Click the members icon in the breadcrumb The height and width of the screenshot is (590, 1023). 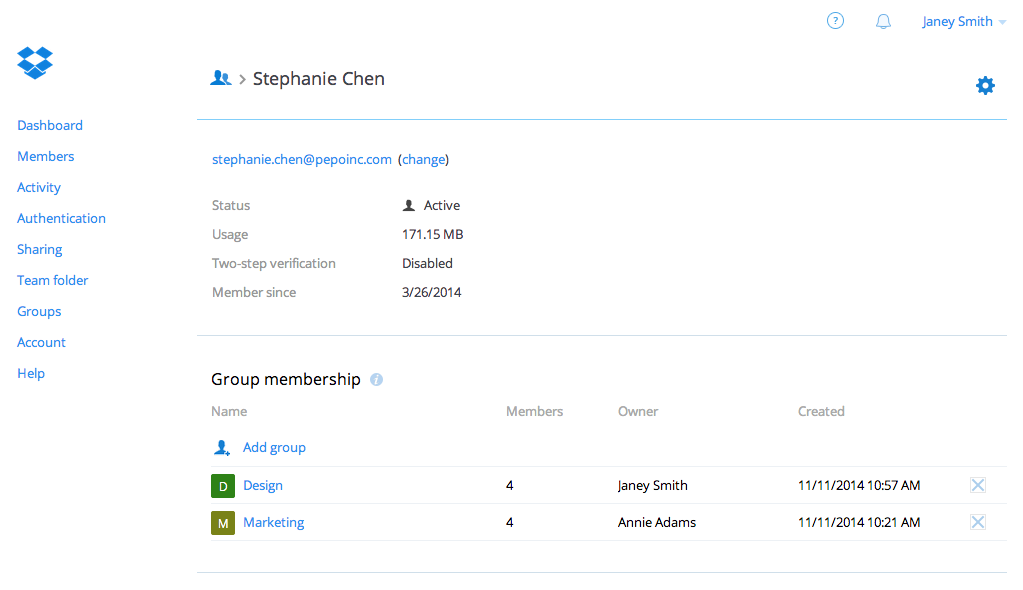[x=220, y=77]
